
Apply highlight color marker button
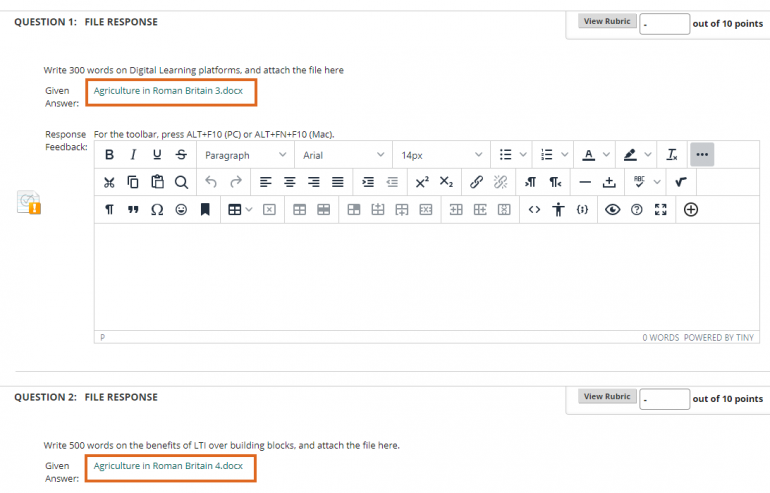(630, 155)
